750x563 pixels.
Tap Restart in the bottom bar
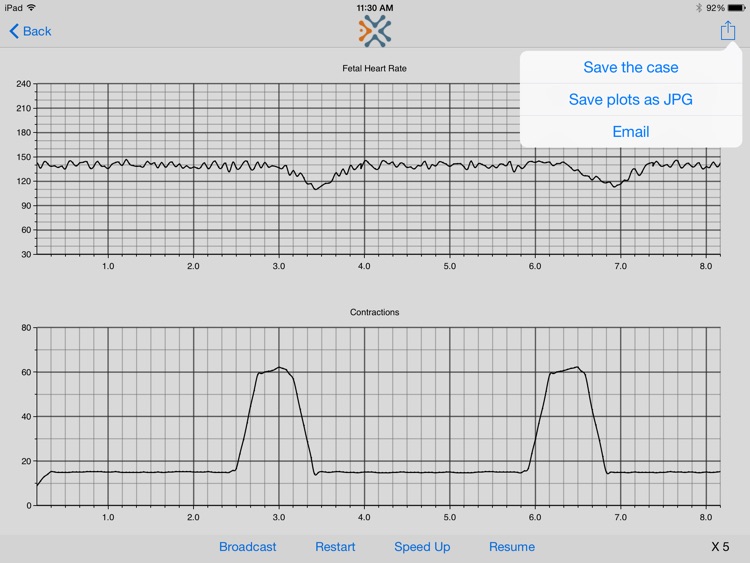click(335, 547)
